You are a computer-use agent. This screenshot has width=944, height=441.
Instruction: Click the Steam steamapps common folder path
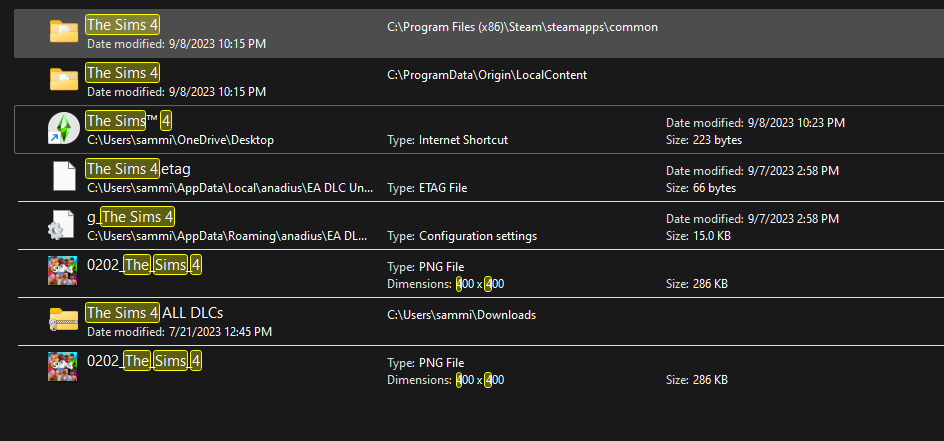[522, 27]
